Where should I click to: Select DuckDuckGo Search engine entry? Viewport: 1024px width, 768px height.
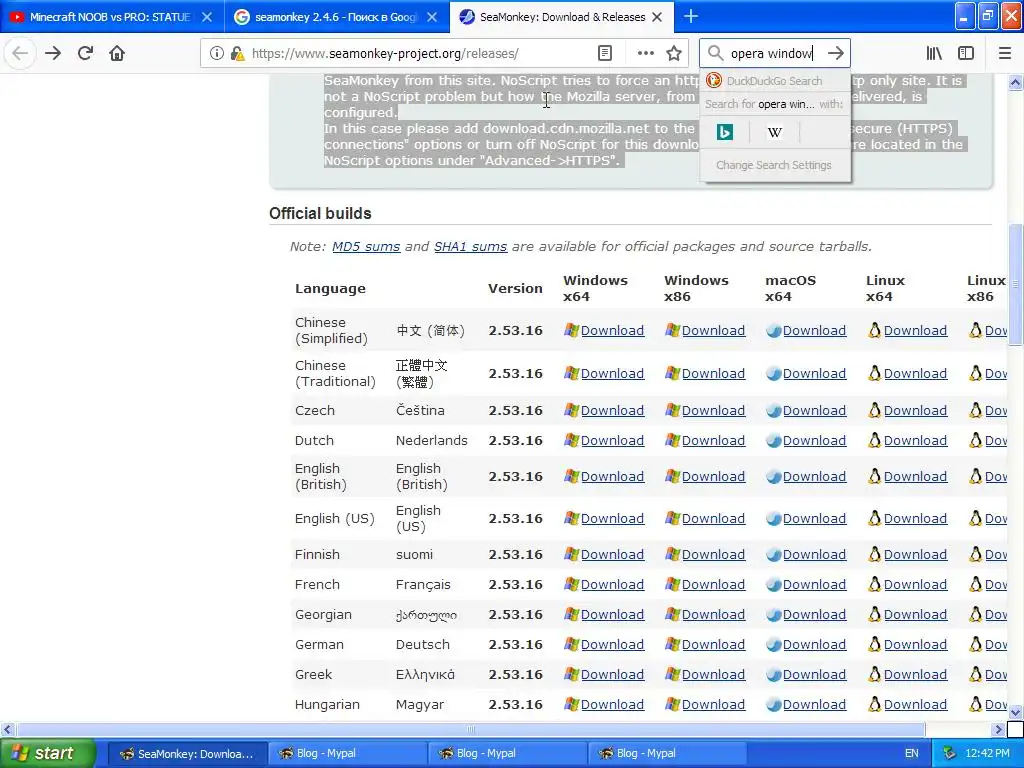pyautogui.click(x=775, y=81)
